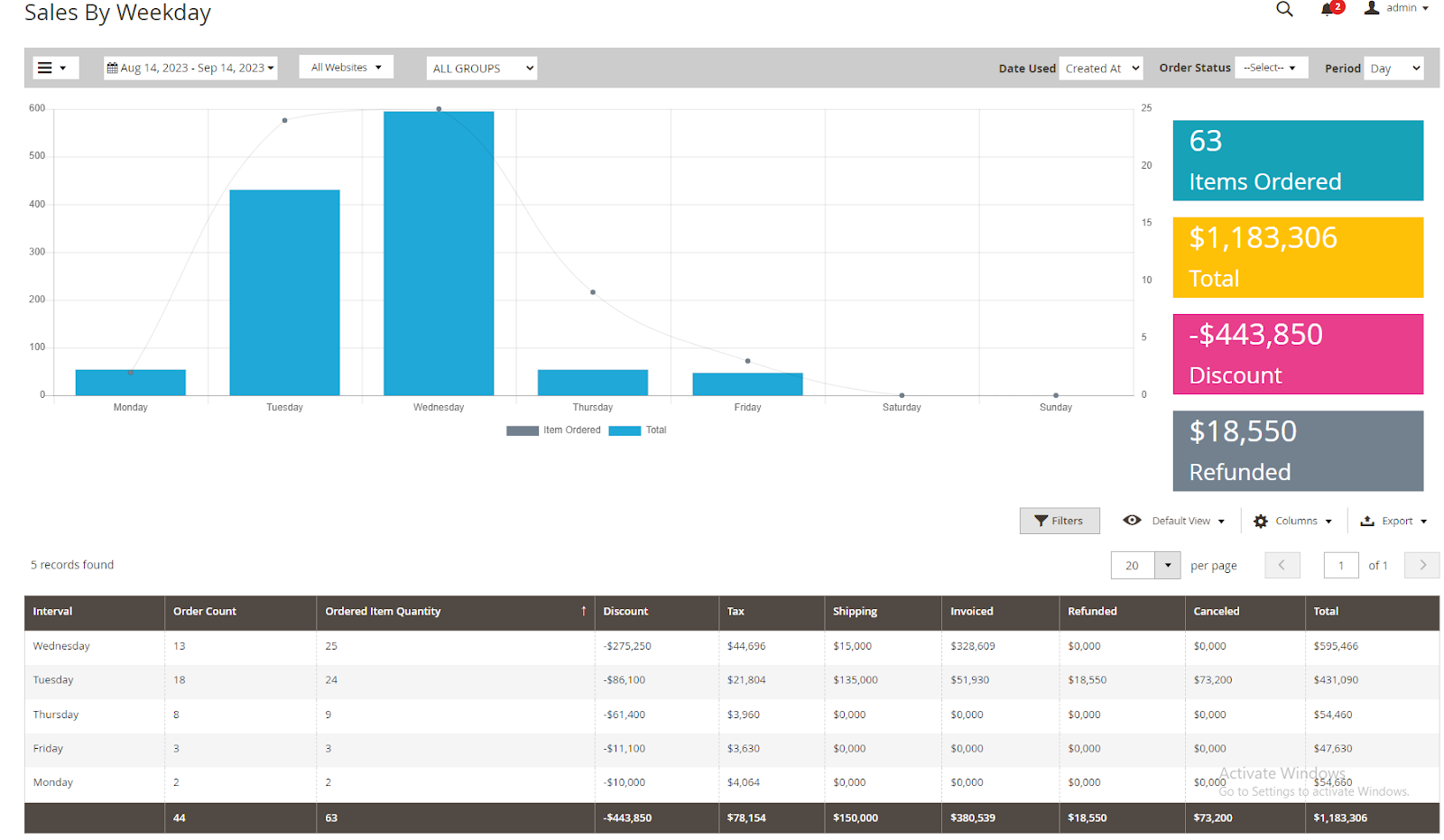Click Tuesday order count link 18
Screen dimensions: 1444x840
click(180, 680)
